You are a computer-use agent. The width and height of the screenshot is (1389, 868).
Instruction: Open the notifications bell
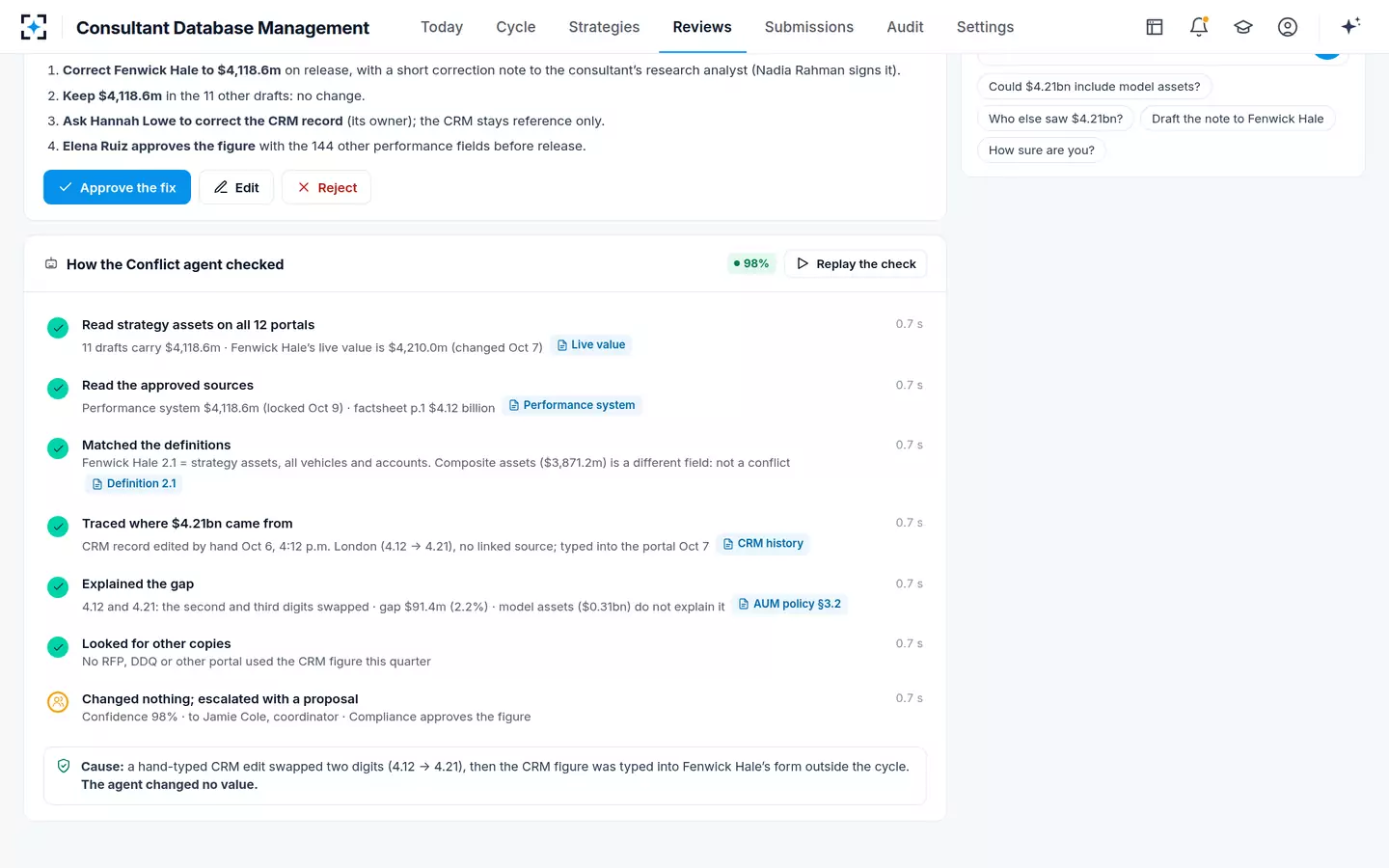click(1199, 27)
